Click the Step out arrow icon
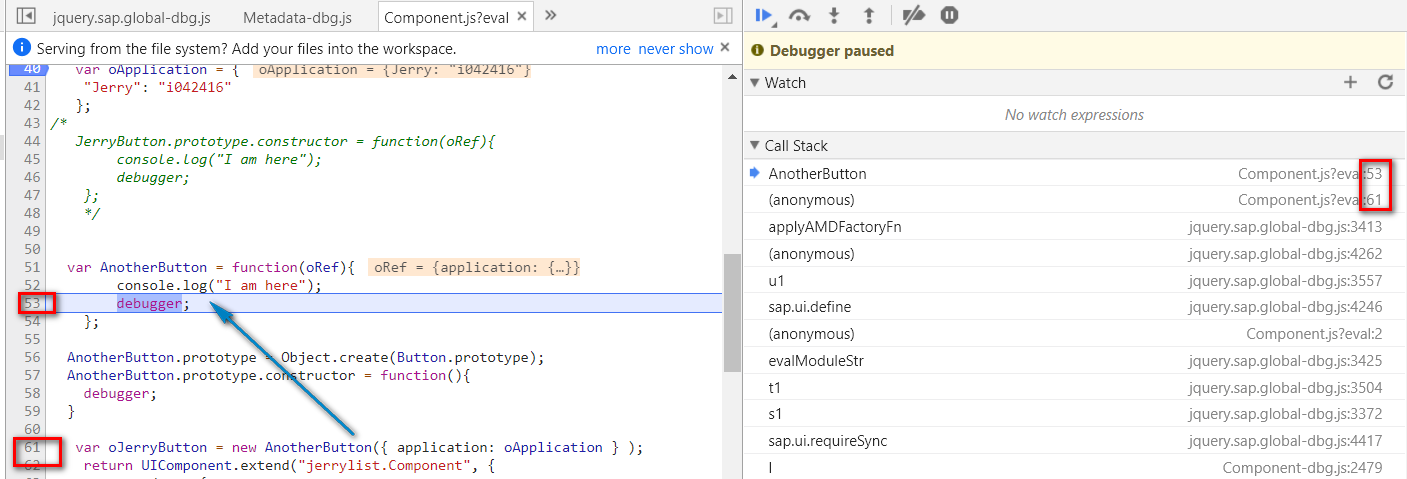This screenshot has width=1407, height=479. click(868, 15)
